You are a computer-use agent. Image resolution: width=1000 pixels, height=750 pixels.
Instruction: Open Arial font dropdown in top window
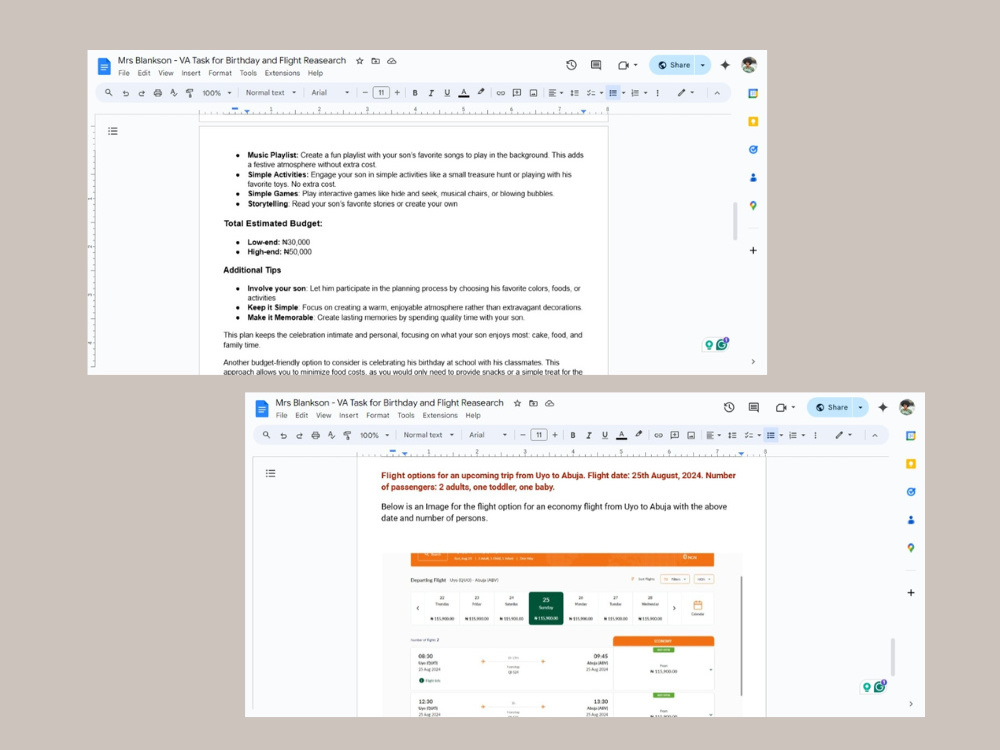[x=330, y=93]
